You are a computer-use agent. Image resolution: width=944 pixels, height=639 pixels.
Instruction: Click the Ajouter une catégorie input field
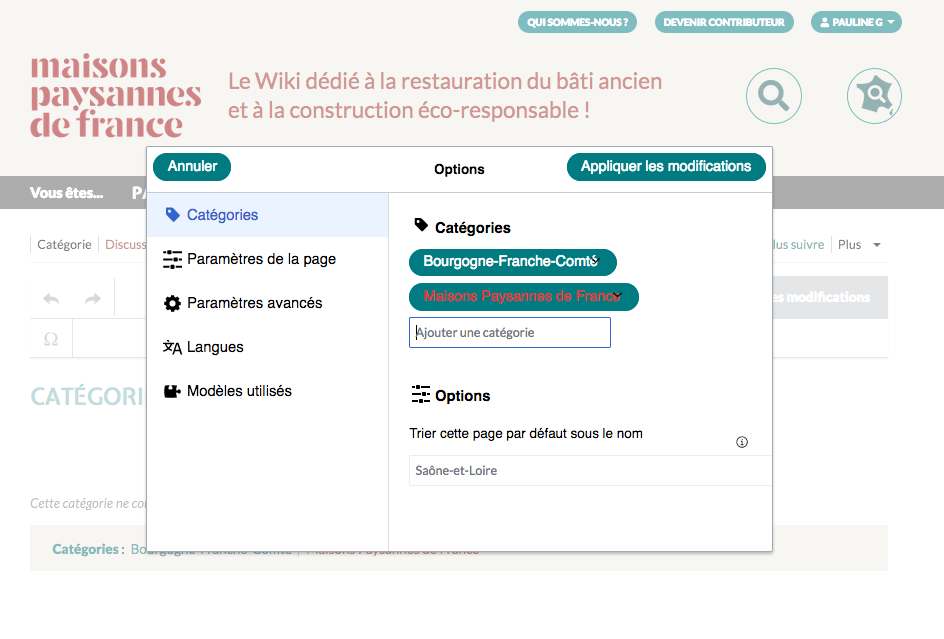pos(510,333)
